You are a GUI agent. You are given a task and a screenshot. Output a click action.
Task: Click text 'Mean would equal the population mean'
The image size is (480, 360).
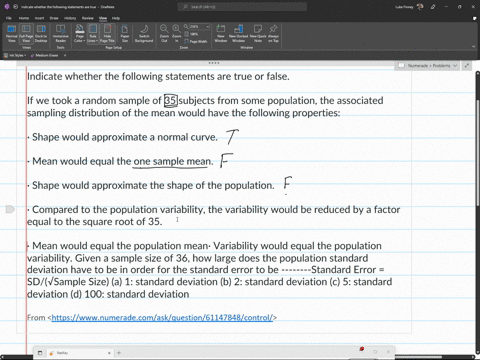[x=120, y=246]
